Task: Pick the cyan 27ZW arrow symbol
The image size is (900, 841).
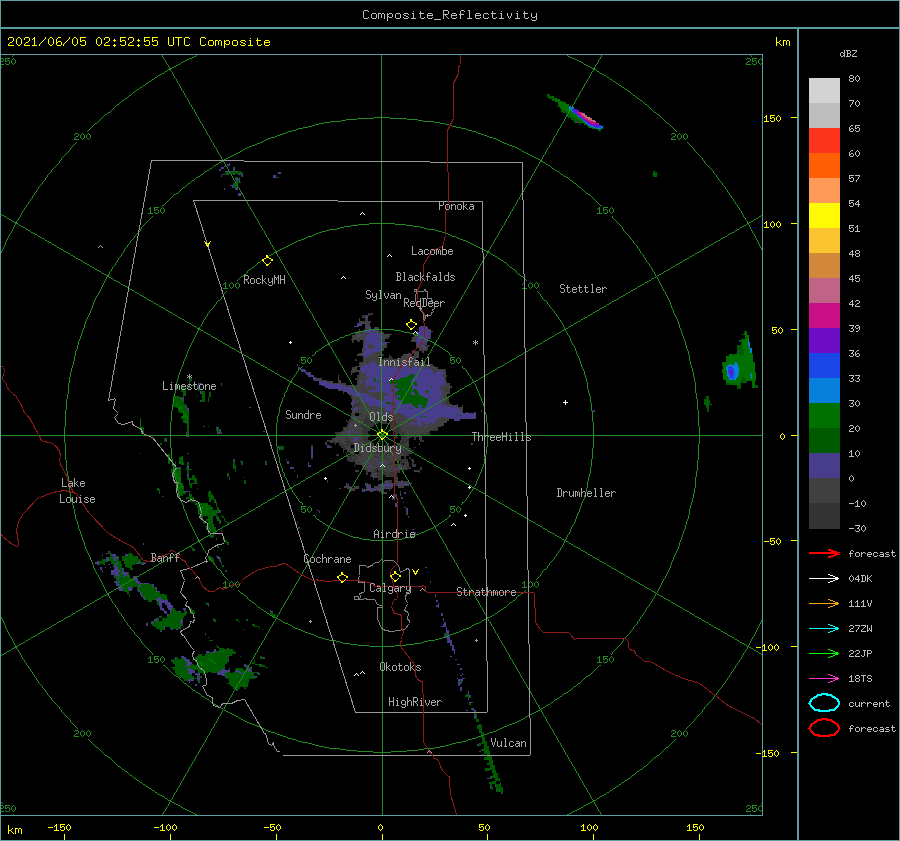Action: [824, 629]
